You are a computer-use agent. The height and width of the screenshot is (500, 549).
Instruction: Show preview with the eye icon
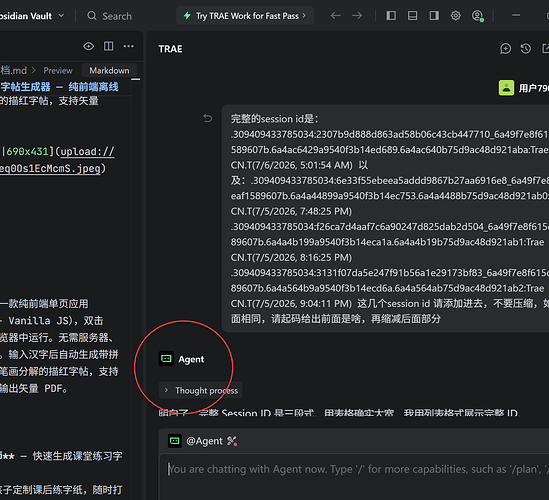pyautogui.click(x=89, y=46)
